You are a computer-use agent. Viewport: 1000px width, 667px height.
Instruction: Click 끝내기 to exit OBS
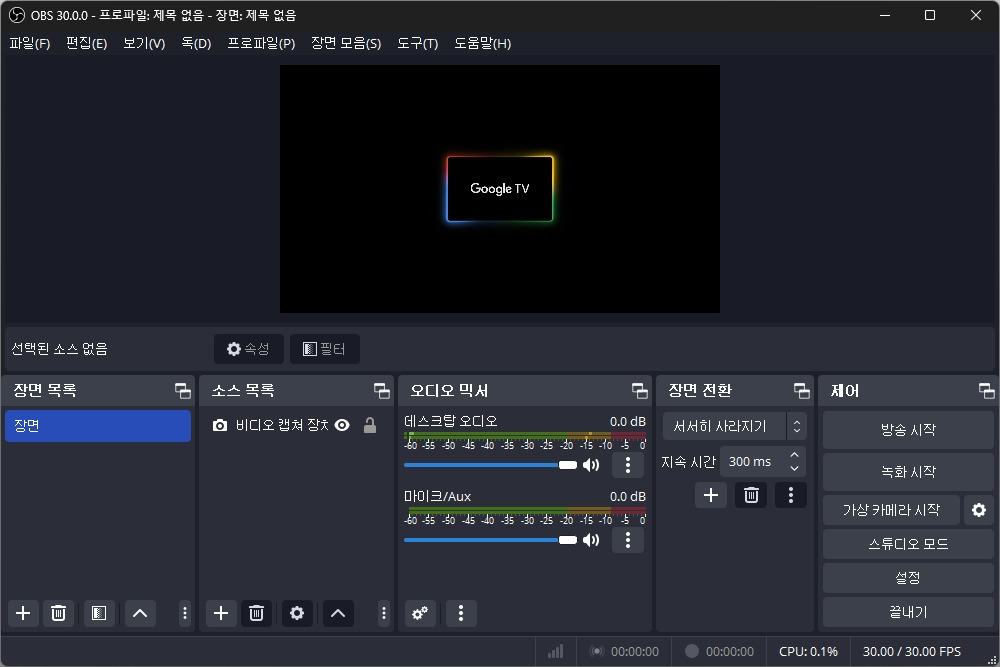pos(908,612)
